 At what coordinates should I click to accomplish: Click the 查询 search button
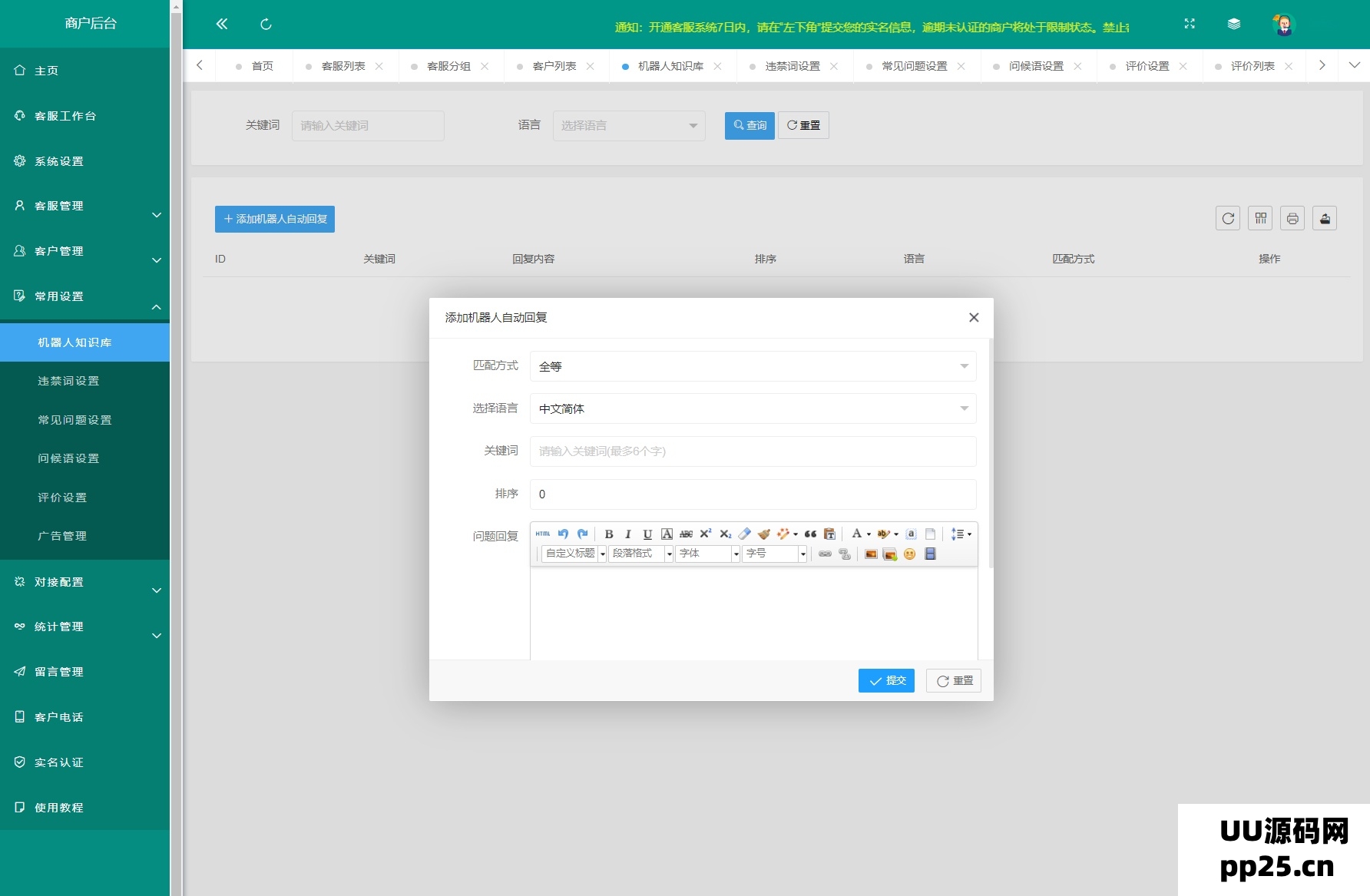pos(750,125)
